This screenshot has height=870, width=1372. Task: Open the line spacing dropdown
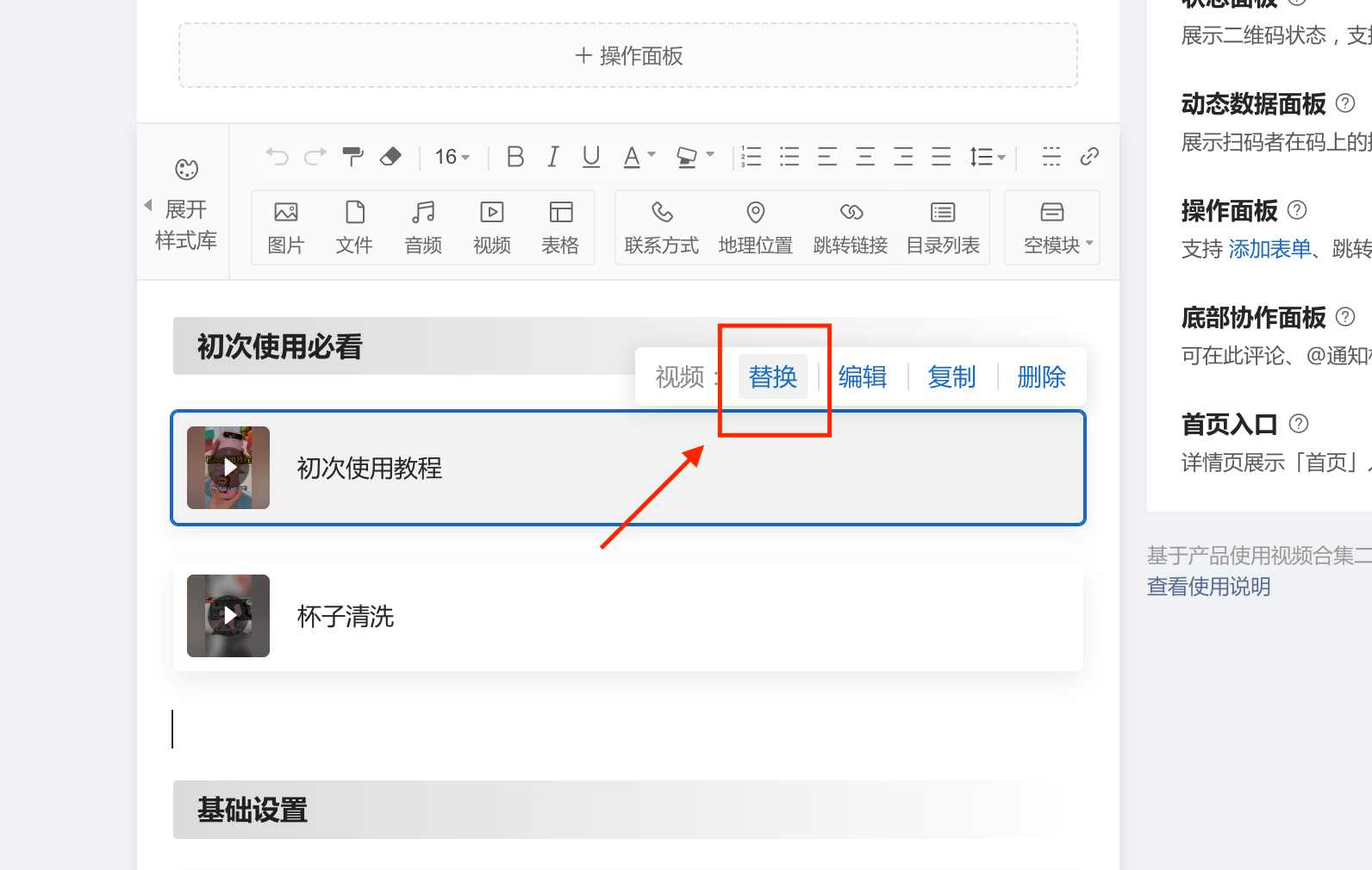[x=988, y=157]
